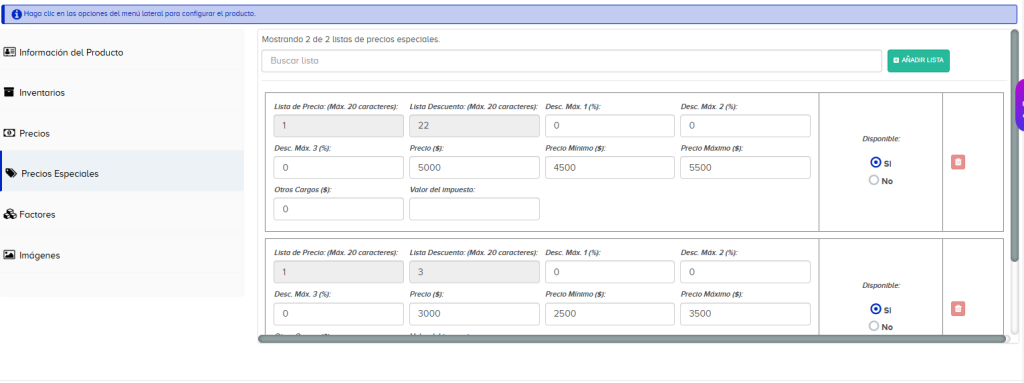Screen dimensions: 1024x383
Task: Click Desc. Máx. 3 field of list 22
Action: click(338, 167)
